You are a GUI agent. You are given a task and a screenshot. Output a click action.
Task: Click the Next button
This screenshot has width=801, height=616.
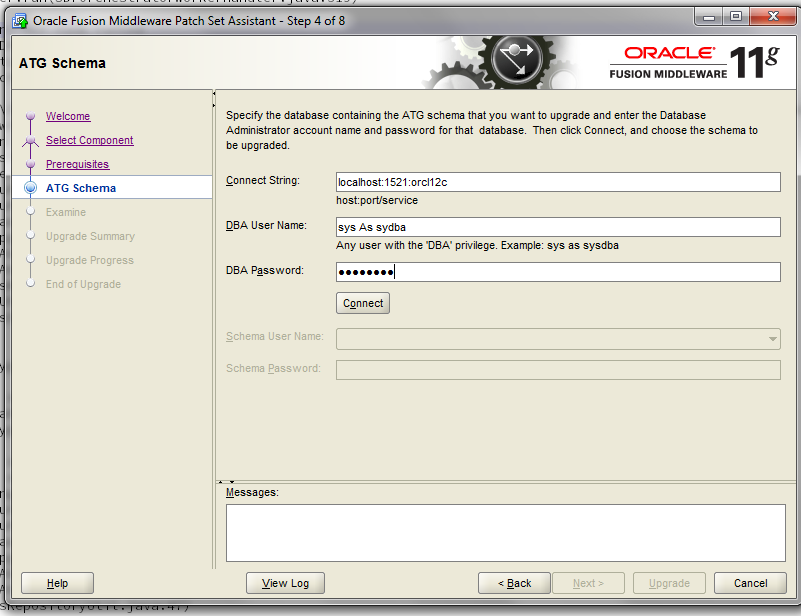click(x=588, y=583)
